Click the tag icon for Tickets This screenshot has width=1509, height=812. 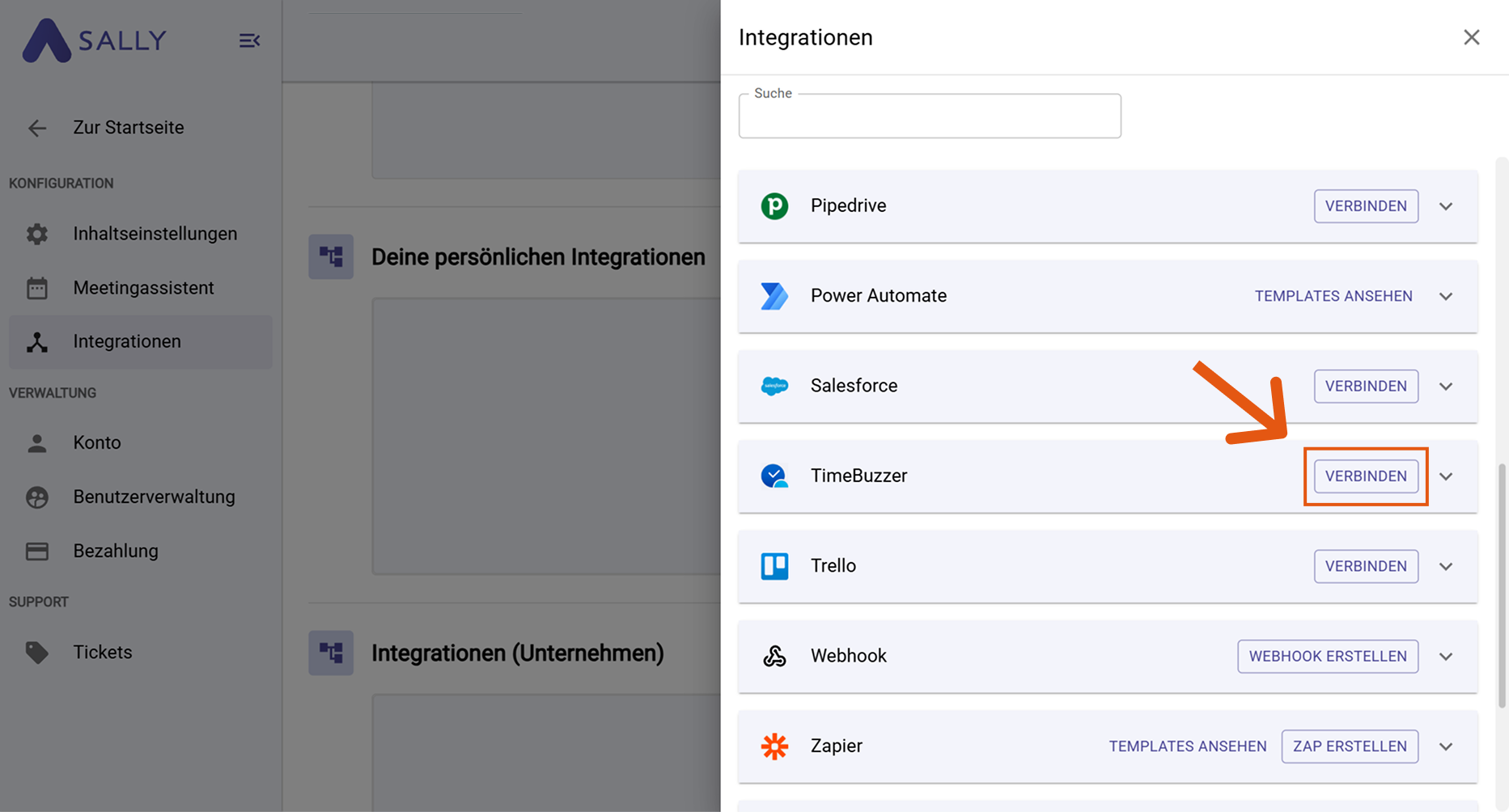[x=37, y=652]
